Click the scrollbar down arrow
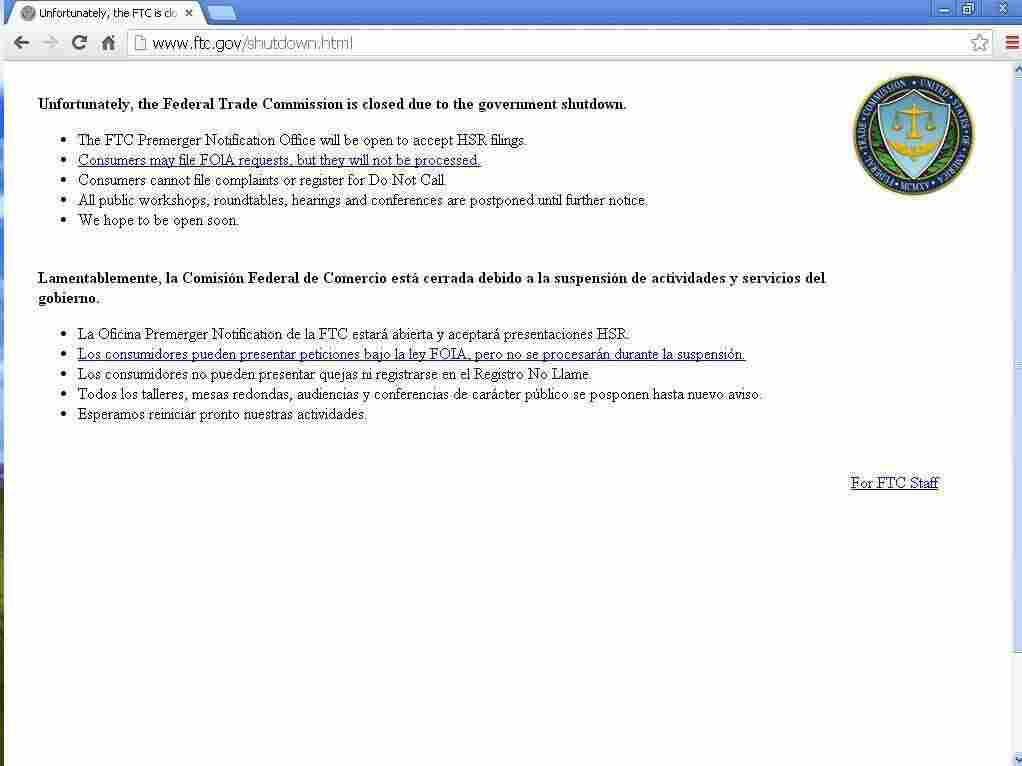1022x766 pixels. pos(1017,759)
